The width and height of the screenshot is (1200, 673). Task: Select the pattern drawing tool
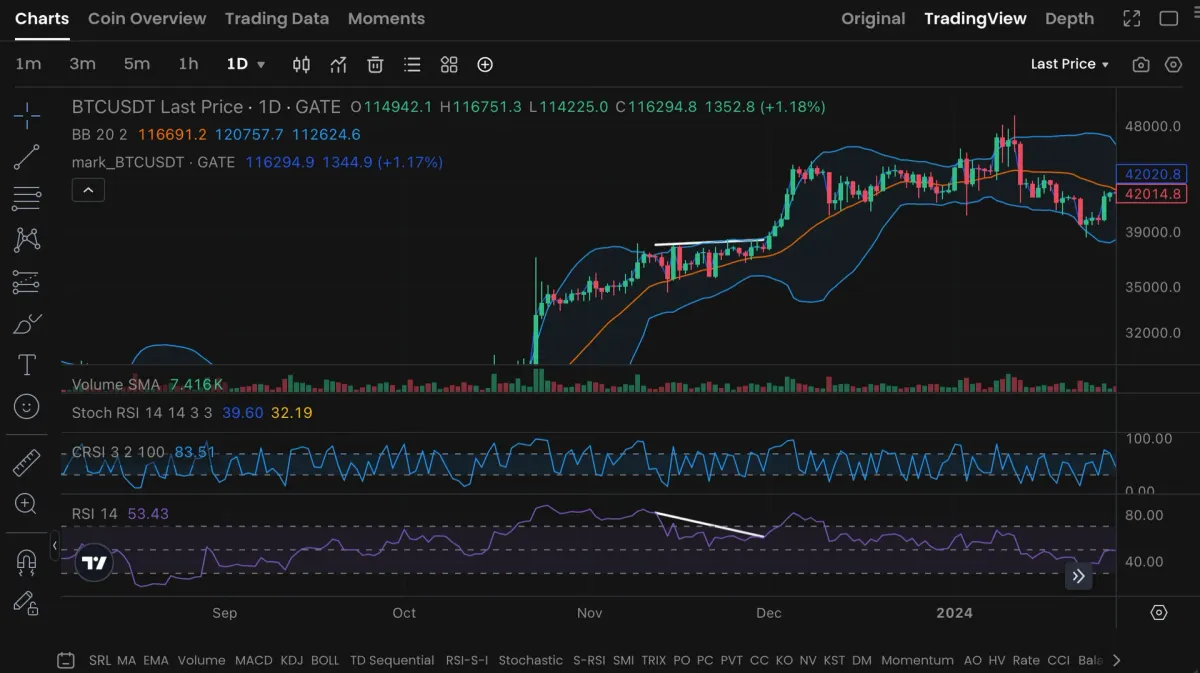(27, 240)
